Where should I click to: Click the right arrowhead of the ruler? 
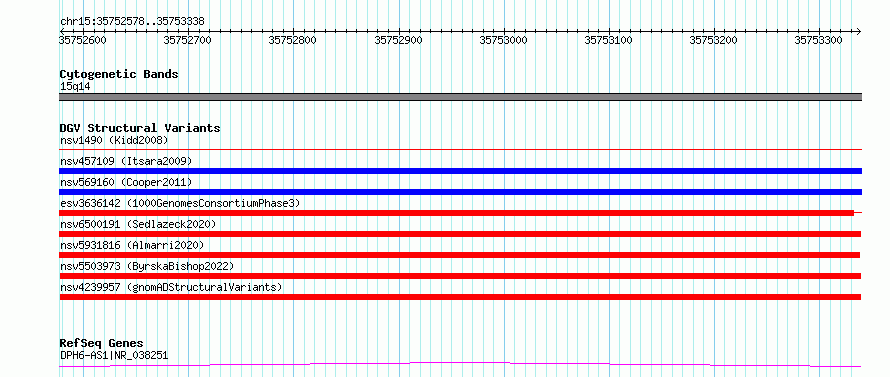858,31
